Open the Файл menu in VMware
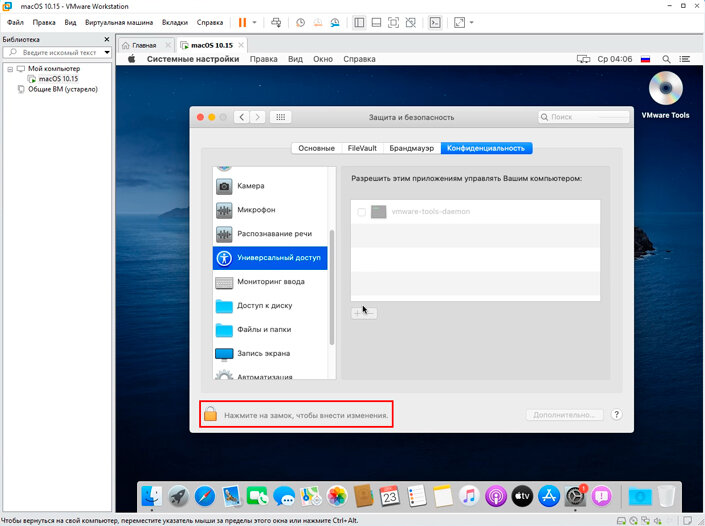705x526 pixels. click(15, 22)
